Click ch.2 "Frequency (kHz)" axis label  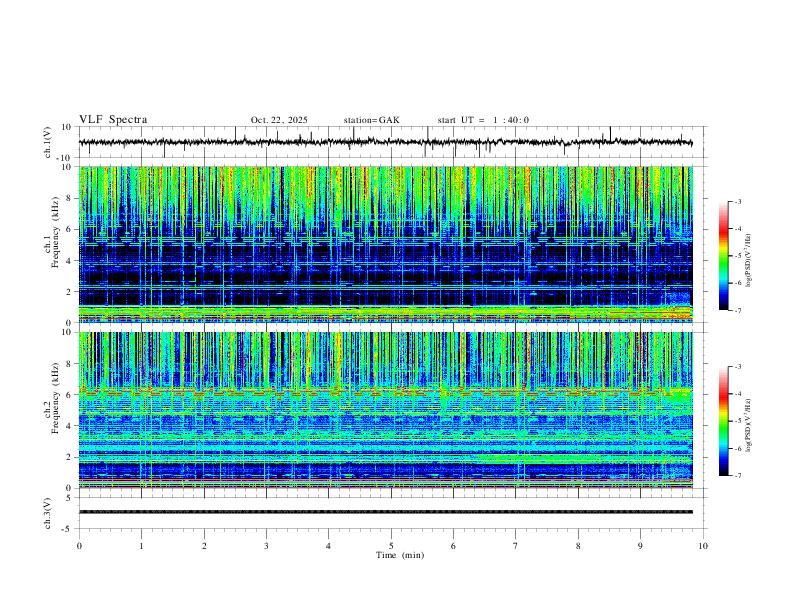point(55,398)
